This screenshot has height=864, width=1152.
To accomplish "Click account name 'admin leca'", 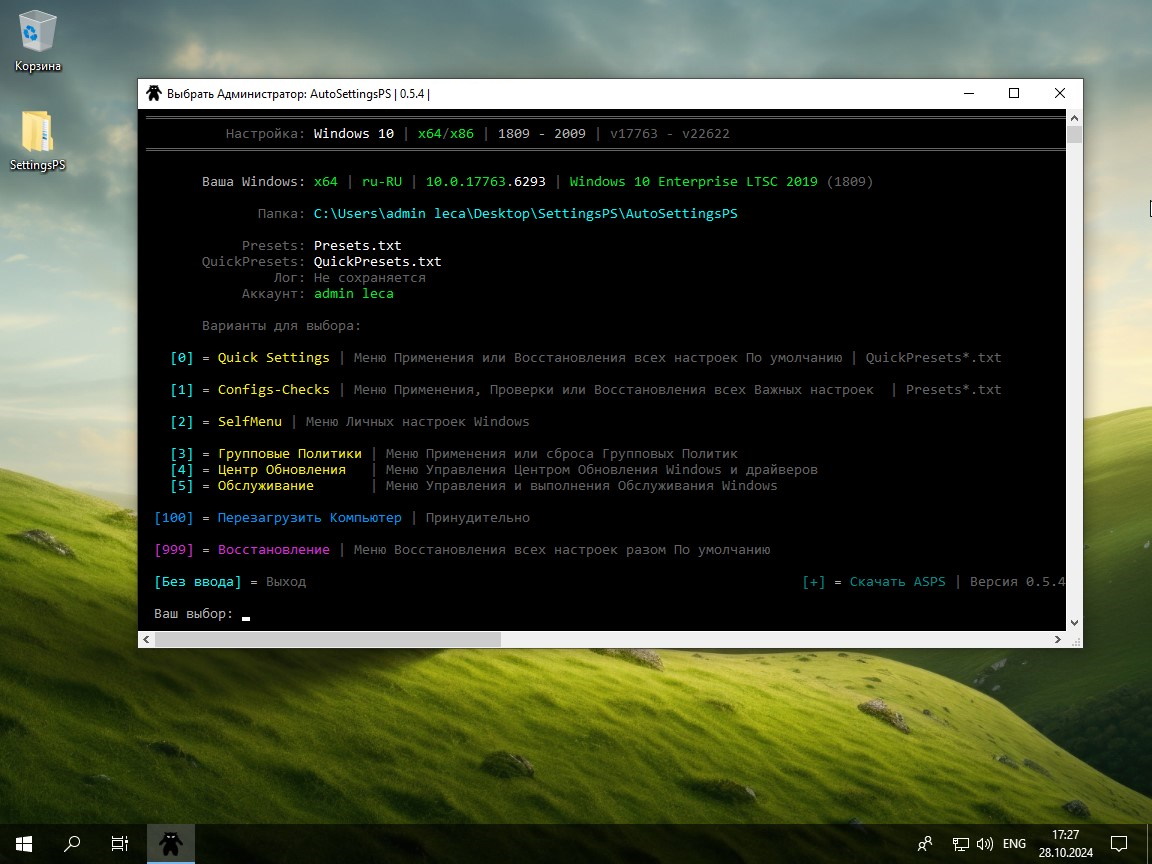I will tap(353, 293).
